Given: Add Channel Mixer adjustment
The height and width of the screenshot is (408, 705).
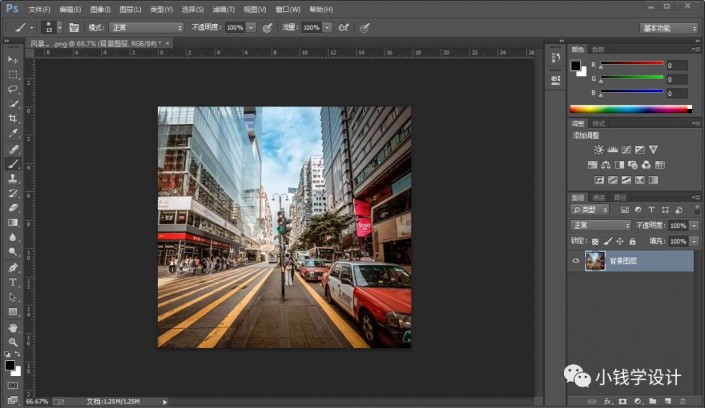Looking at the screenshot, I should (x=646, y=165).
